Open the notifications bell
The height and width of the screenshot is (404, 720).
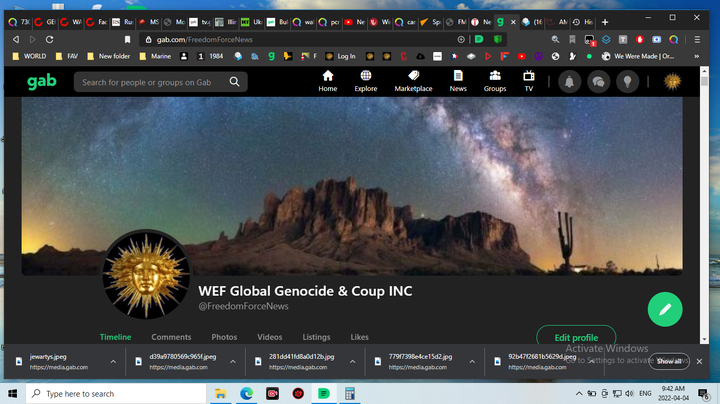(569, 82)
